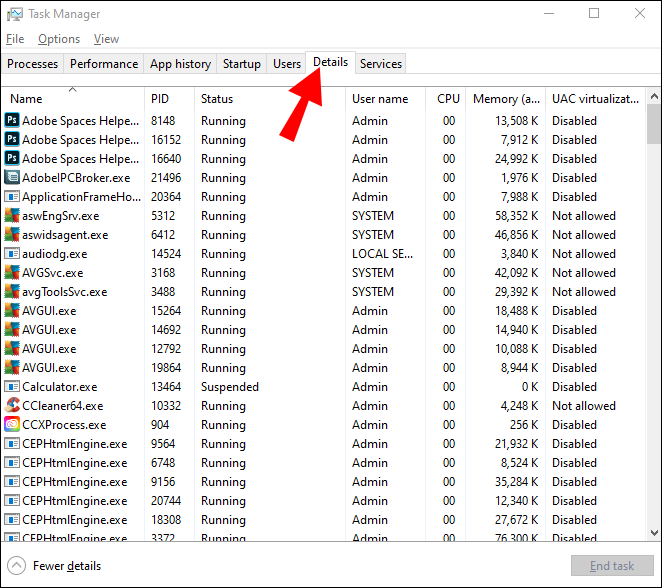Select the audiodg.exe process name

(x=54, y=254)
